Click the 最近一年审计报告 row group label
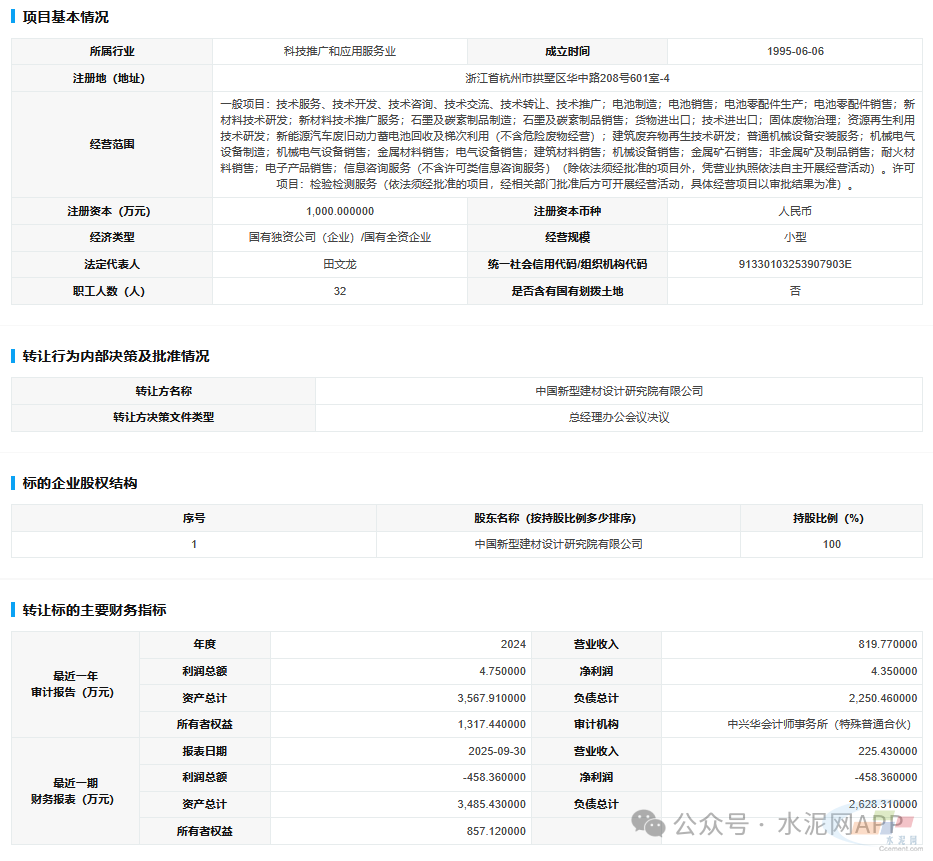933x861 pixels. click(75, 684)
